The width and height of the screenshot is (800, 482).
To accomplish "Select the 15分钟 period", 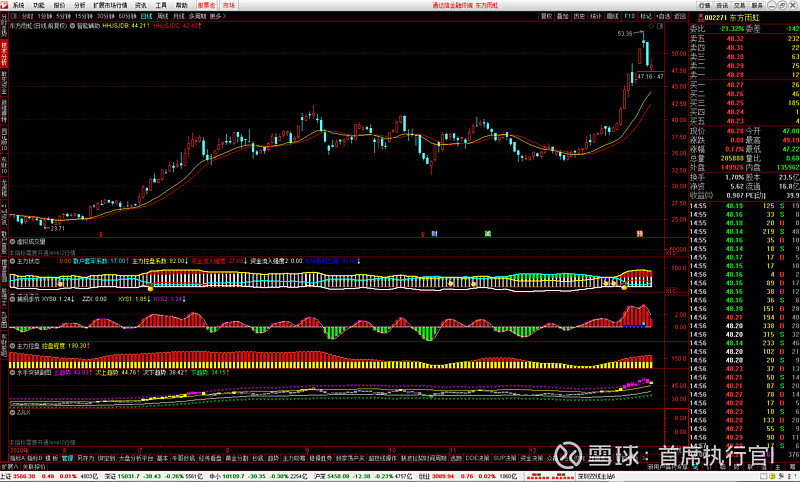I will [x=84, y=16].
